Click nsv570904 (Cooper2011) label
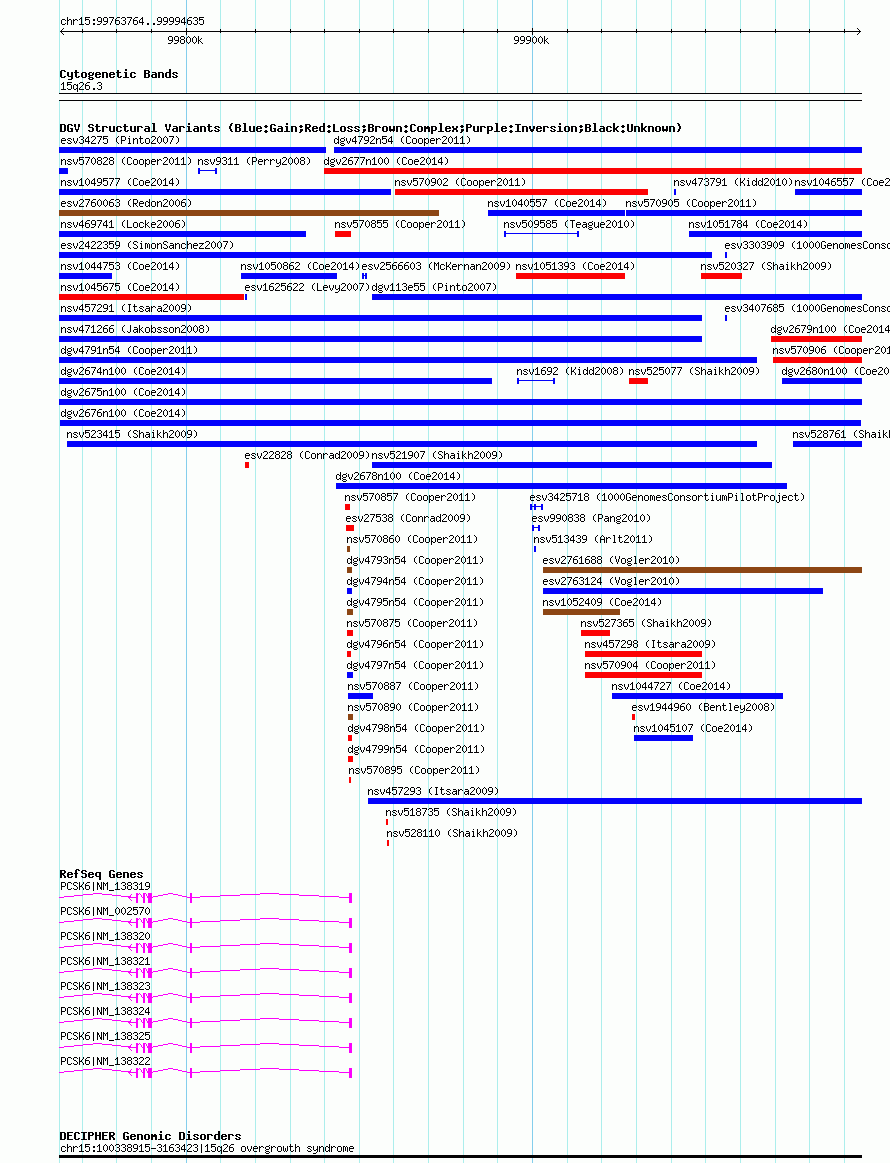Viewport: 890px width, 1163px height. tap(650, 665)
